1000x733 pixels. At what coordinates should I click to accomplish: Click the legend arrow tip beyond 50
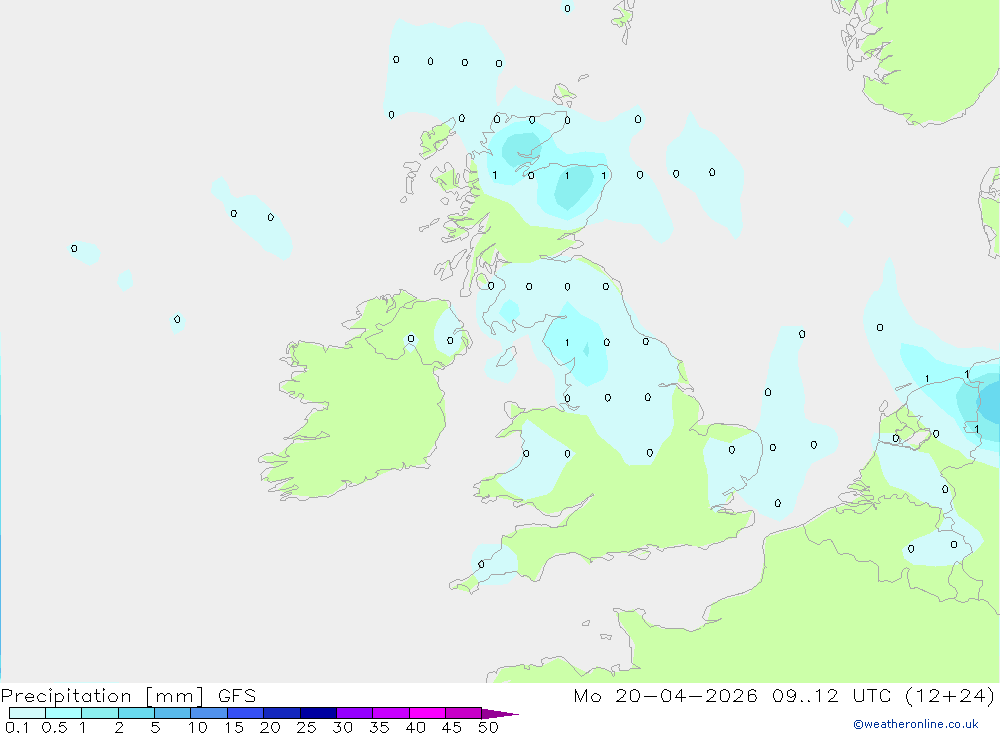(501, 714)
